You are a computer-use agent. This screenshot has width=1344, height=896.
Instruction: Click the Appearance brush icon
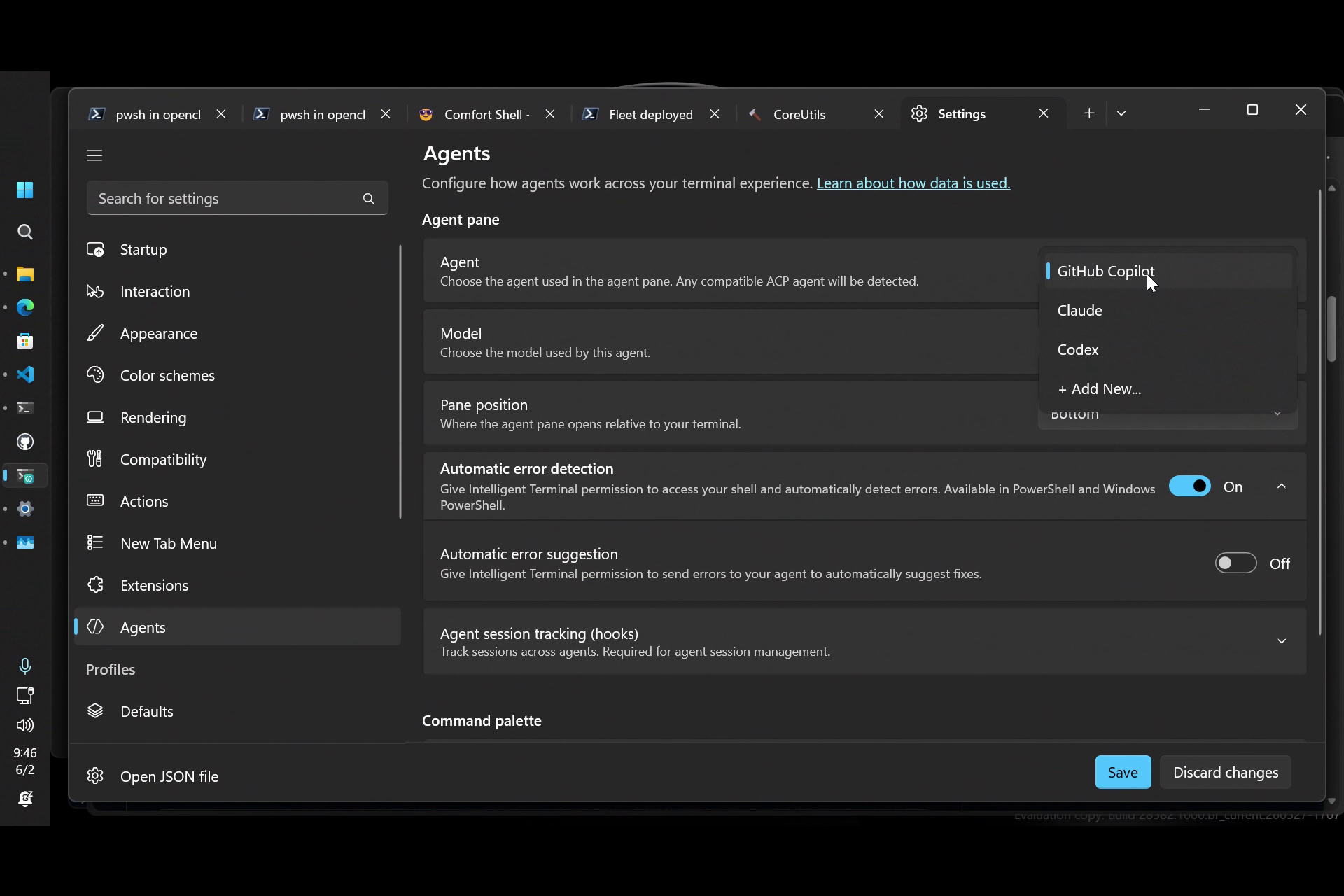pyautogui.click(x=95, y=334)
